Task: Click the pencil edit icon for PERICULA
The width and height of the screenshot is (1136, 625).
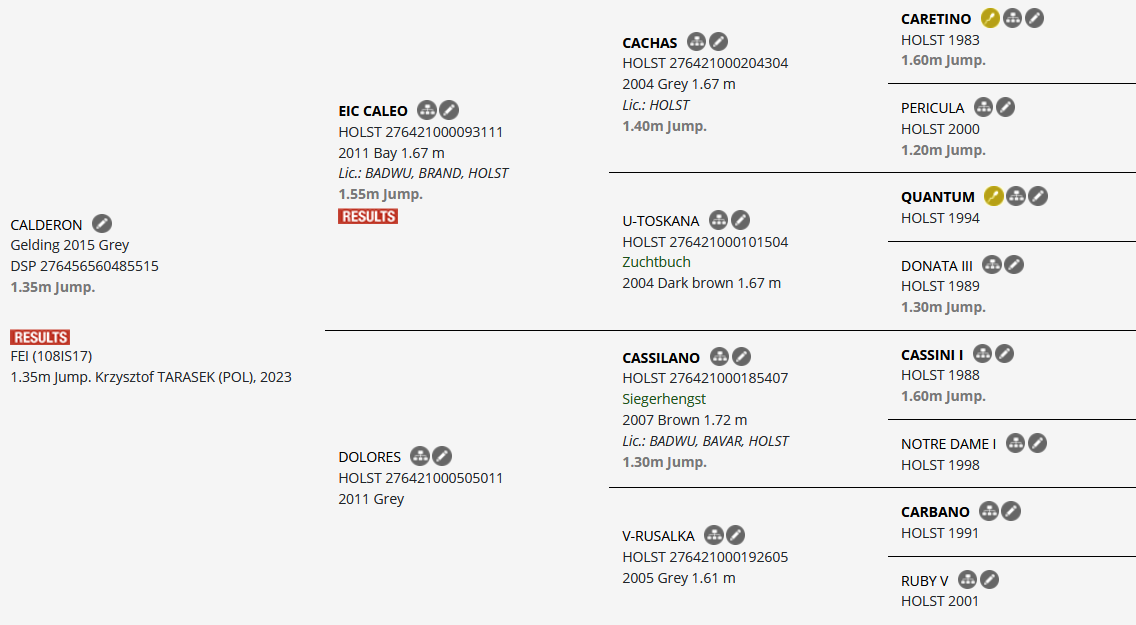Action: pos(1005,107)
